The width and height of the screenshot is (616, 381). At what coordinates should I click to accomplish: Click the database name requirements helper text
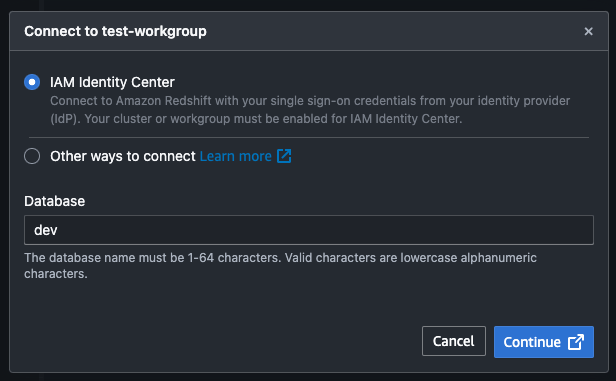tap(280, 266)
